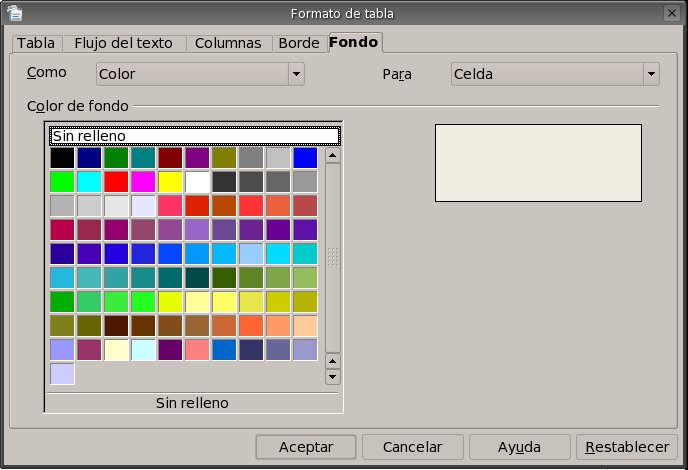Choose the magenta swatch in second row

coord(143,182)
